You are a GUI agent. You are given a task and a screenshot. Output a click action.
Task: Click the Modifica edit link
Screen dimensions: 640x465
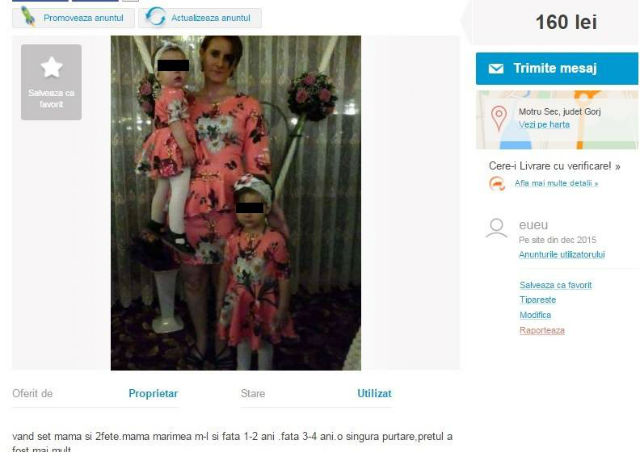point(535,315)
